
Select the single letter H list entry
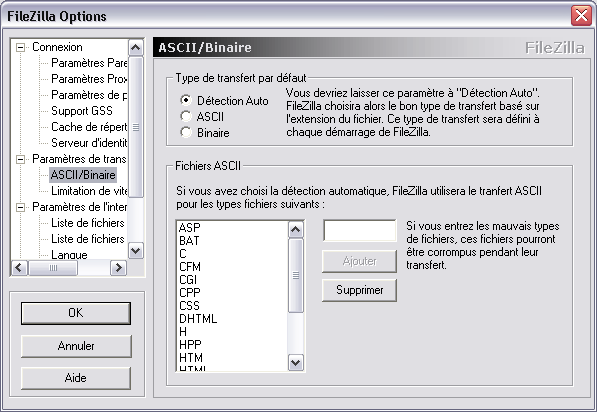(x=183, y=332)
